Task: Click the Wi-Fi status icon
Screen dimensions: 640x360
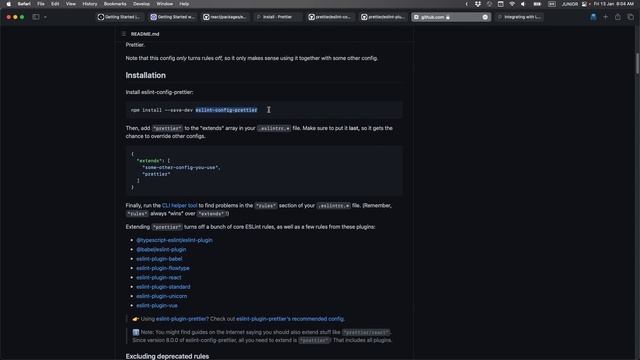Action: tap(512, 4)
